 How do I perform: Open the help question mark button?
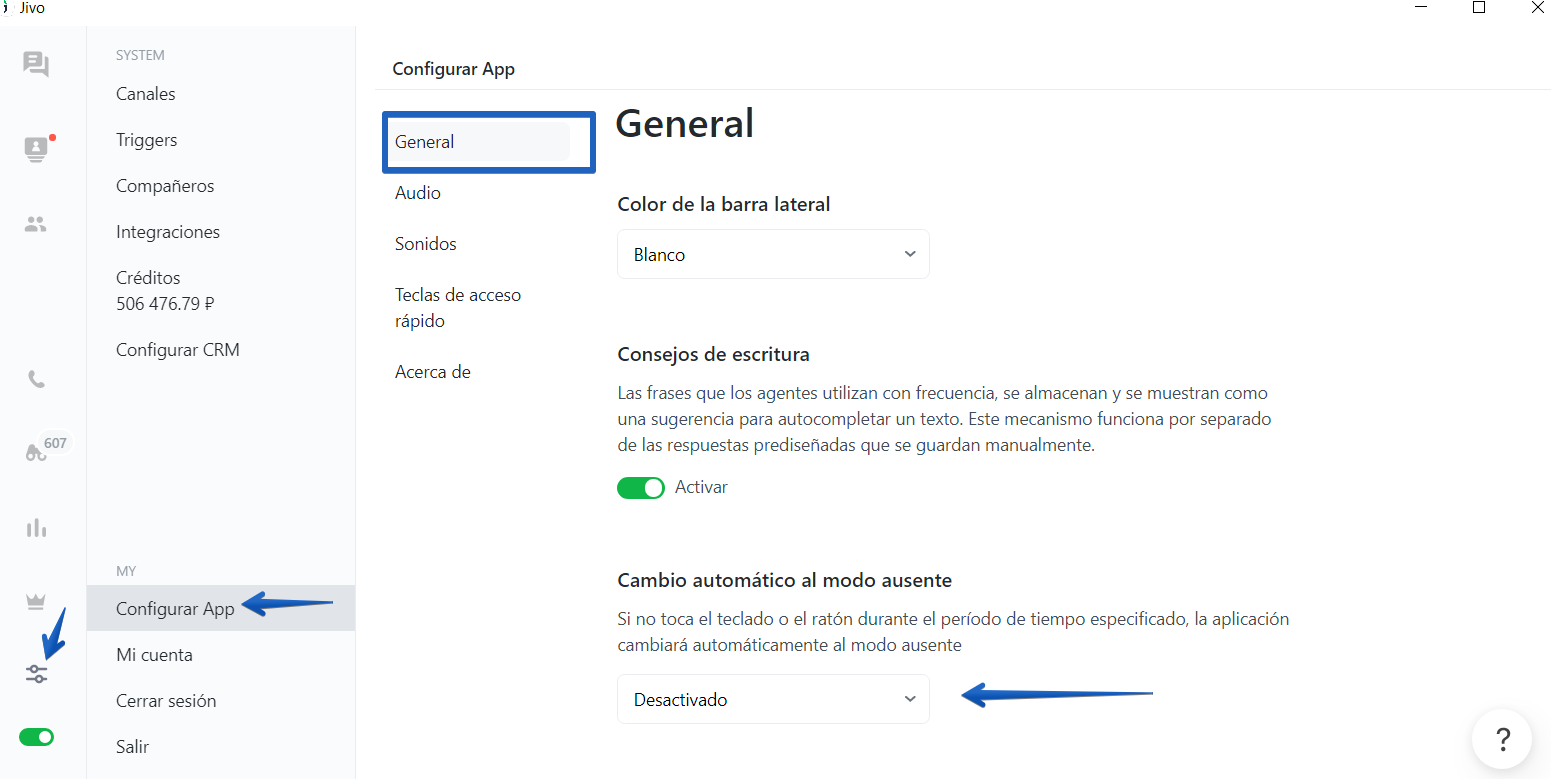coord(1502,740)
